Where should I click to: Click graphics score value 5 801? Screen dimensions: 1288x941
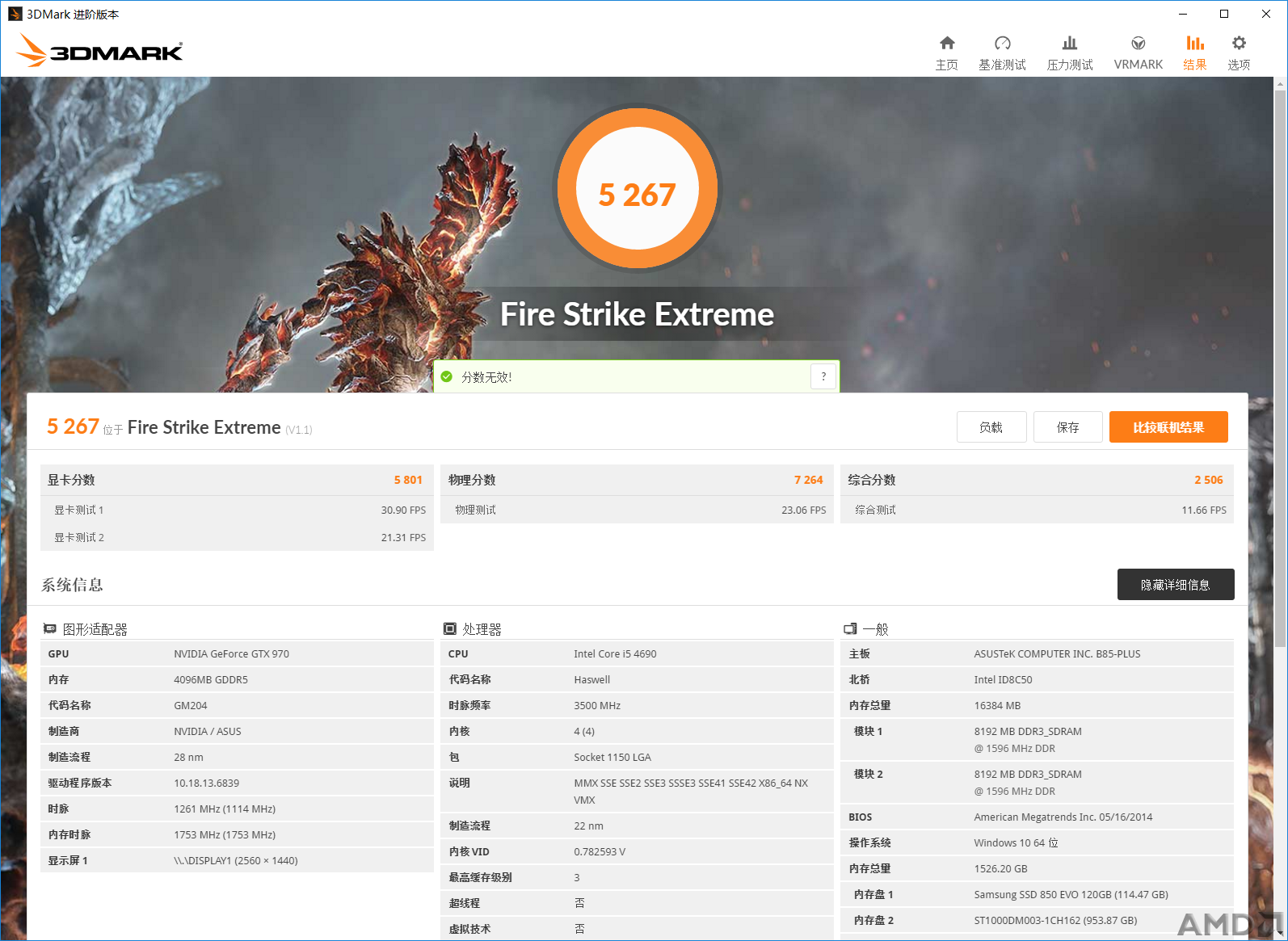[408, 480]
